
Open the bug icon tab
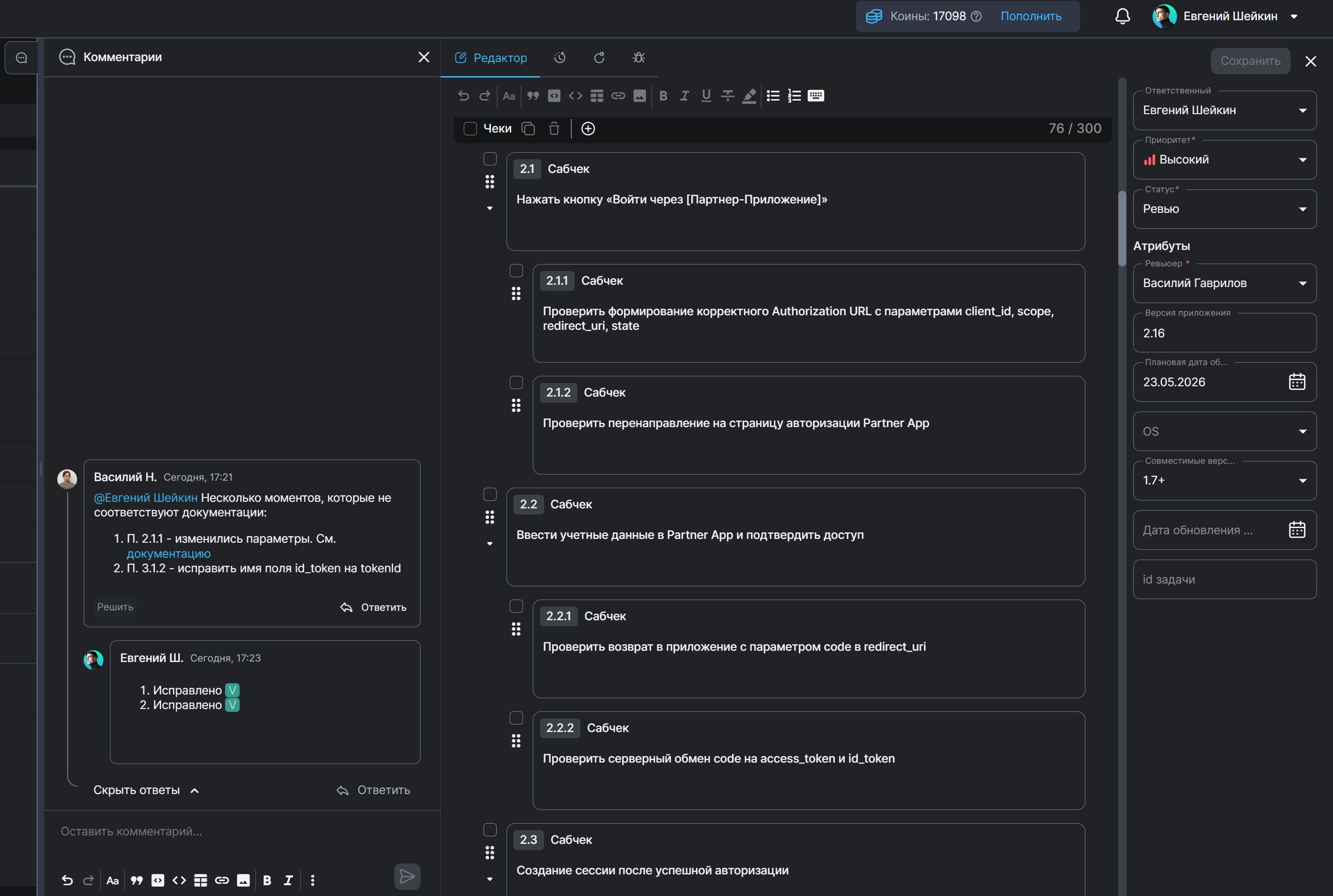[638, 58]
